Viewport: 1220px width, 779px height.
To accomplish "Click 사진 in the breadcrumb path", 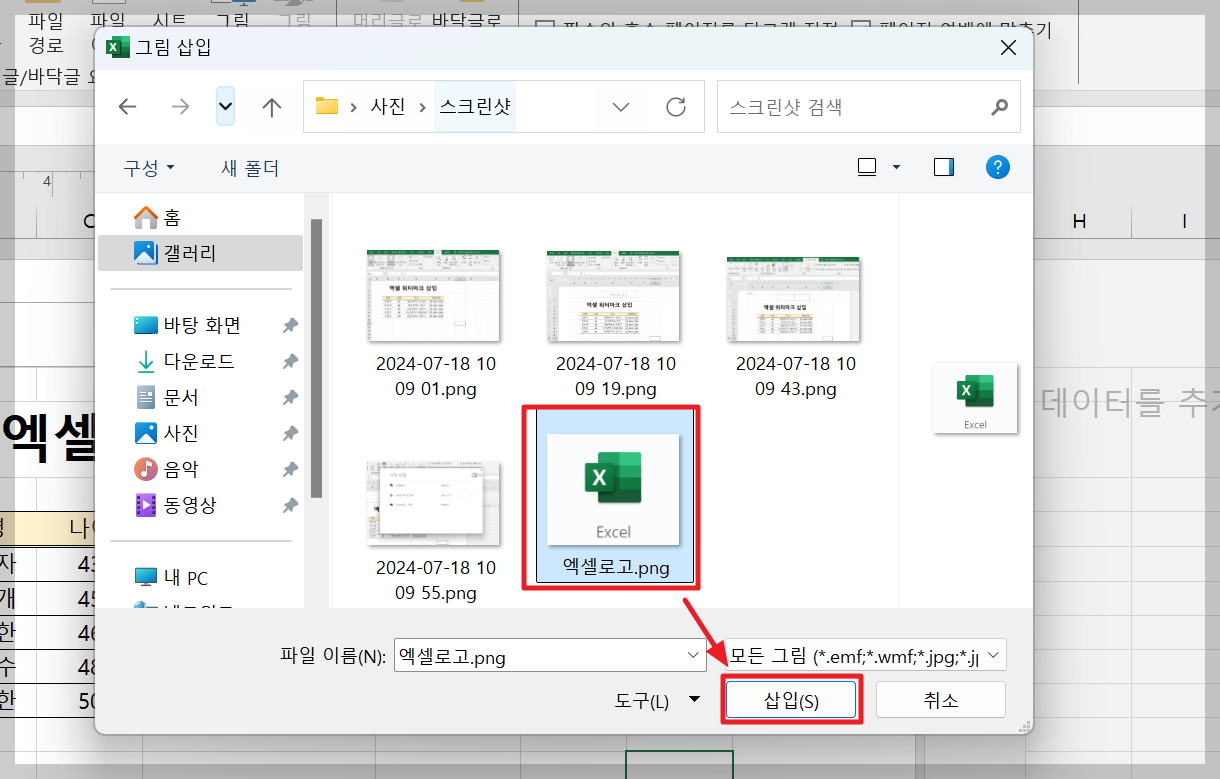I will tap(388, 106).
